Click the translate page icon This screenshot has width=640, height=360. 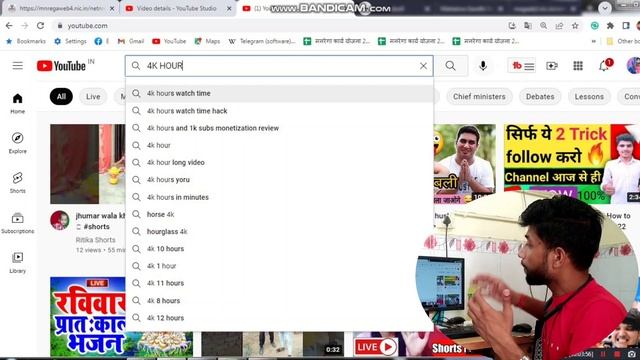[x=528, y=26]
